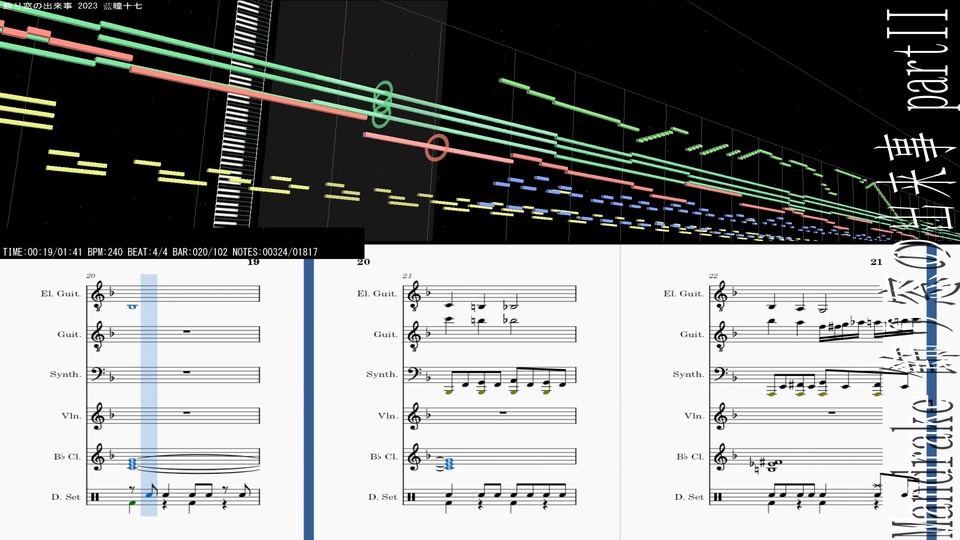The height and width of the screenshot is (540, 960).
Task: Click page number 20 above the middle score page
Action: click(x=364, y=262)
